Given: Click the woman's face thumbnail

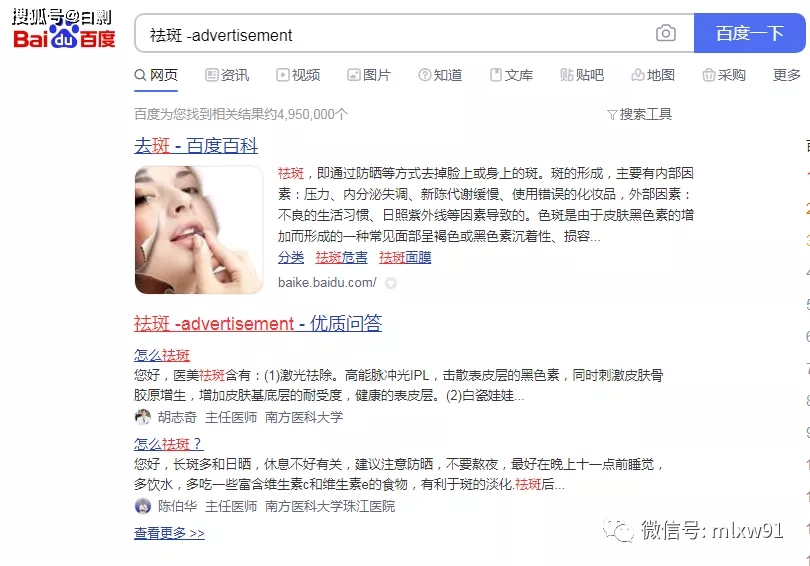Looking at the screenshot, I should tap(199, 230).
